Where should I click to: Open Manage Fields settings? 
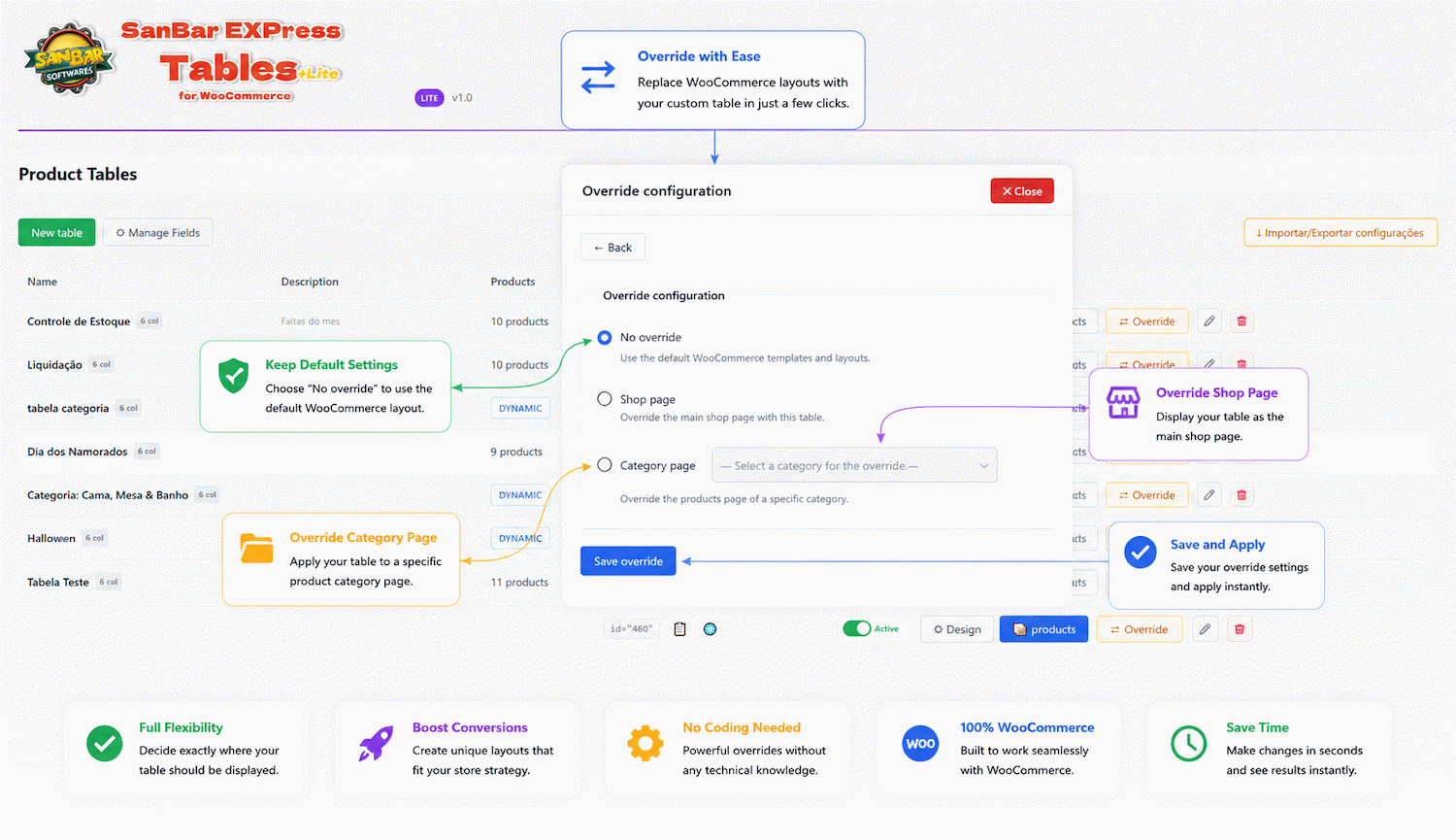point(158,233)
